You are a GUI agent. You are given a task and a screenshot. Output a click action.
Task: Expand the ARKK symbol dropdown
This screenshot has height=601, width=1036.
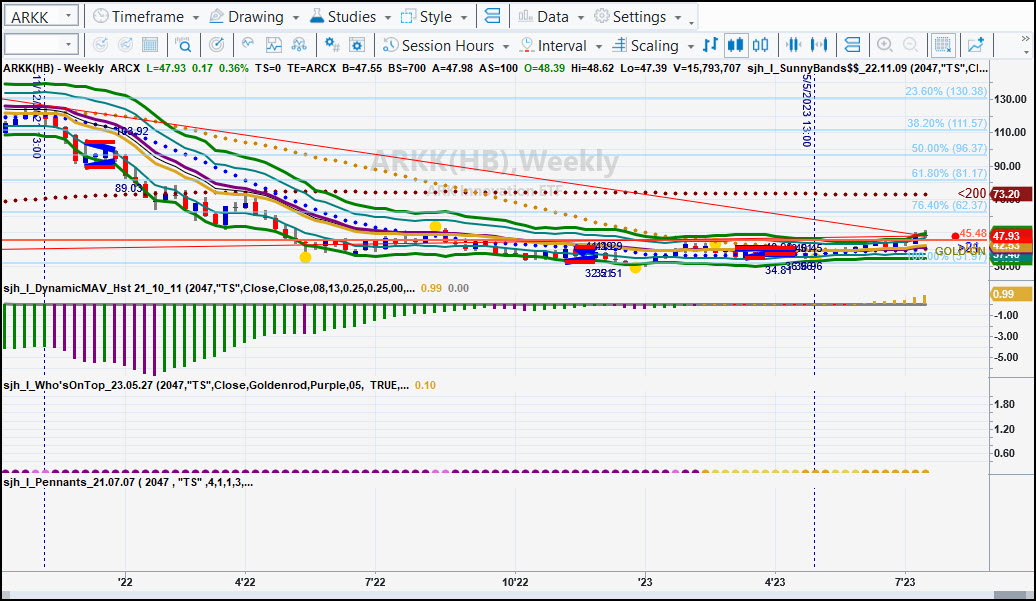pos(69,16)
